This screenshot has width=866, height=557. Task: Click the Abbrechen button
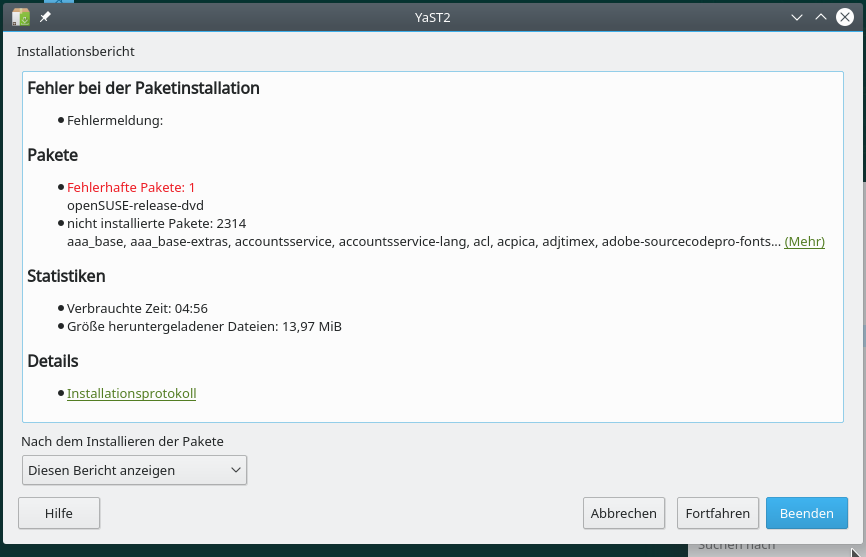coord(624,513)
